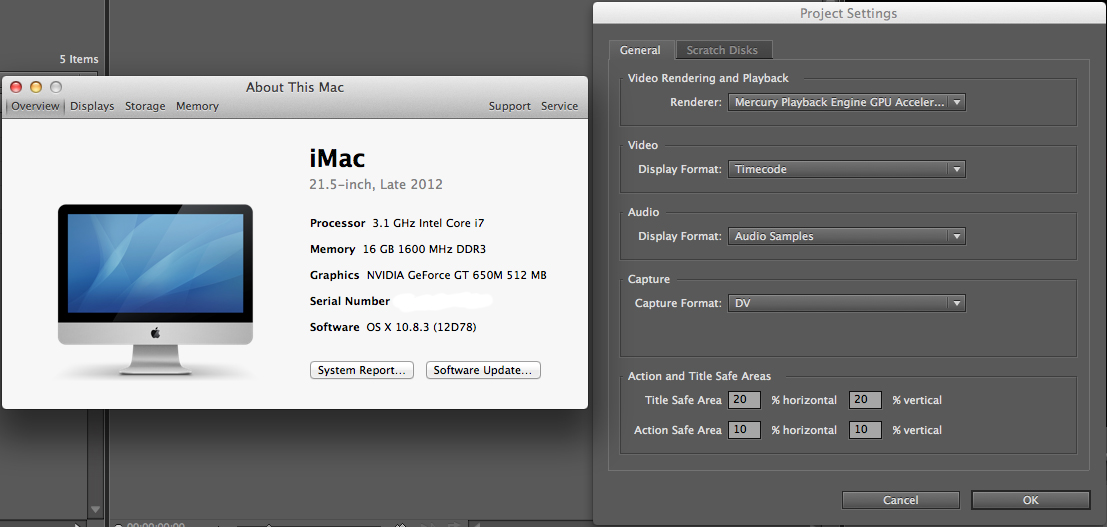Open the Renderer dropdown

click(x=846, y=102)
